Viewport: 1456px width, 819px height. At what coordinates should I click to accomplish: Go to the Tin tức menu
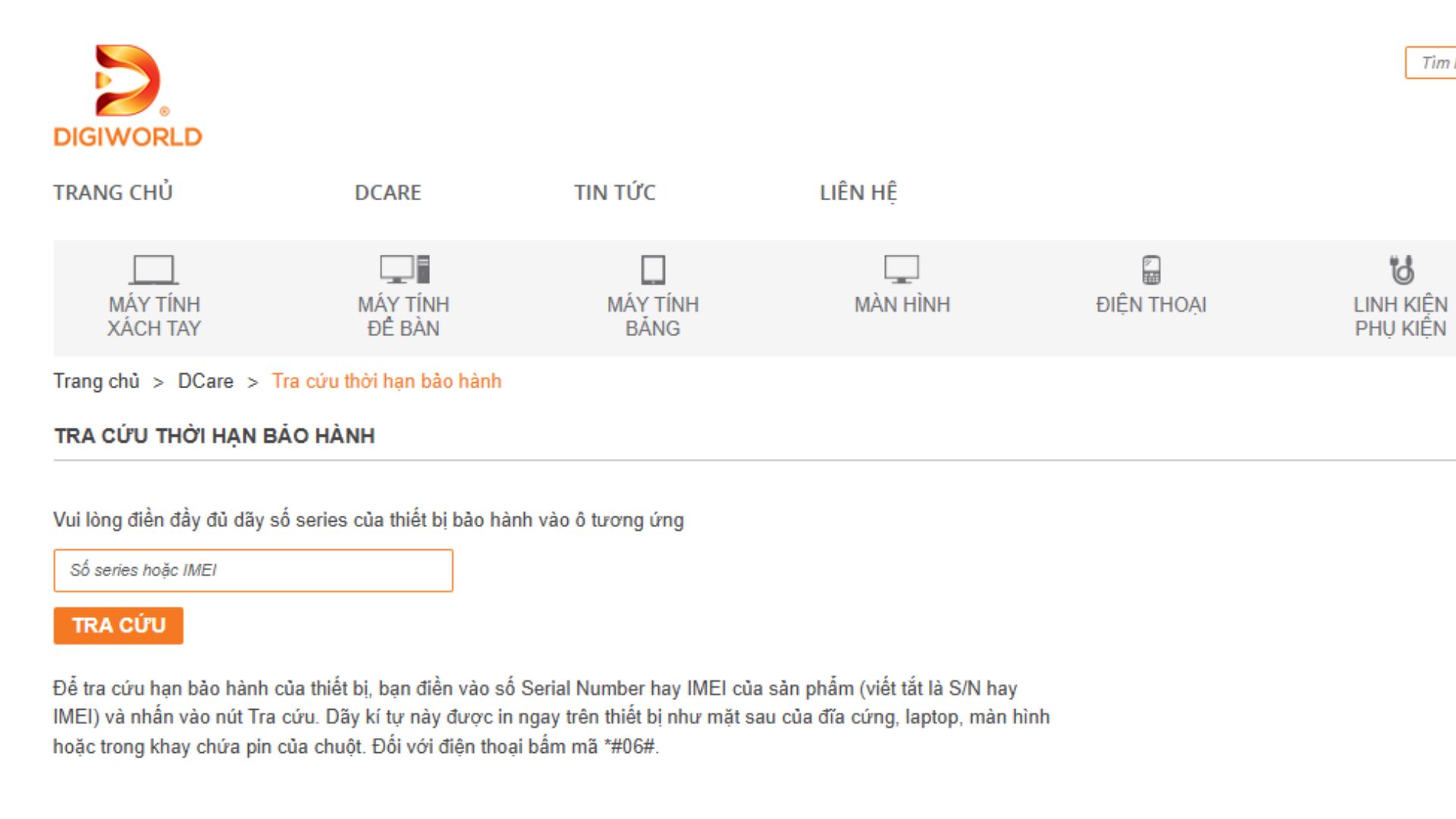(x=614, y=193)
